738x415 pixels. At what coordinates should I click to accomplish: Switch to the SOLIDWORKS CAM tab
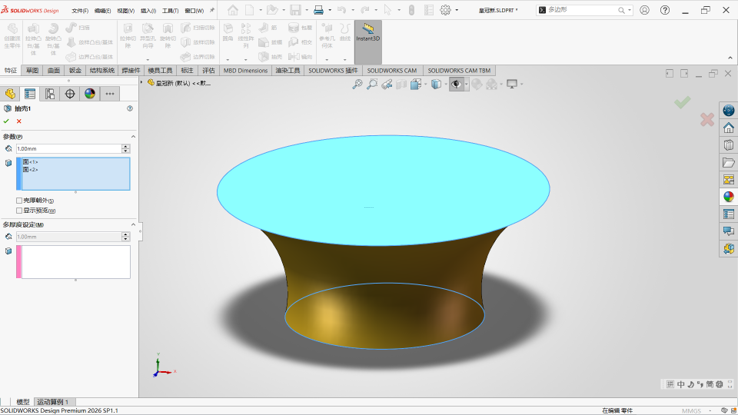click(x=392, y=71)
